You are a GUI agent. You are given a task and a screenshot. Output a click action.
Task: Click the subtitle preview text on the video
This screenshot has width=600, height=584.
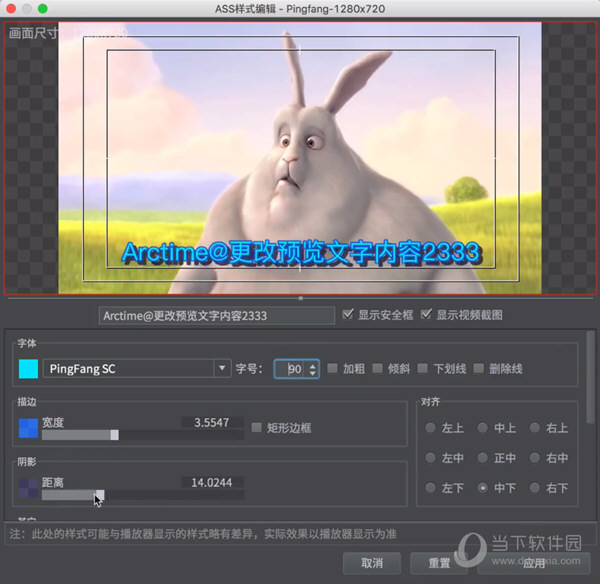301,253
